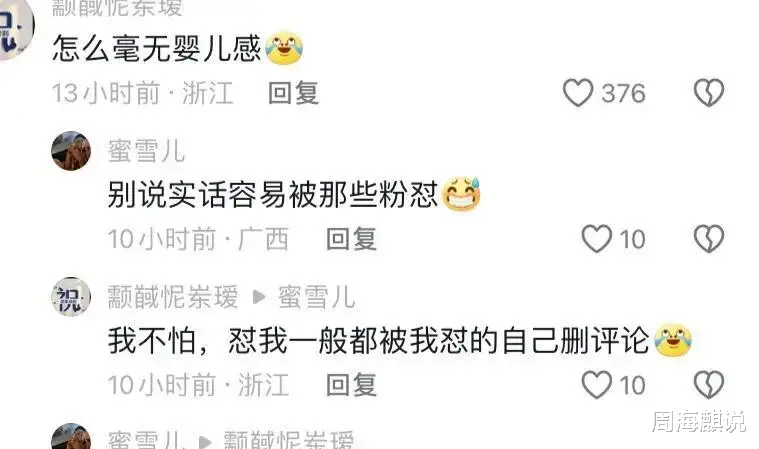Open 颟馘怩岽瑗 username in the 我不怕 reply header

[x=173, y=297]
